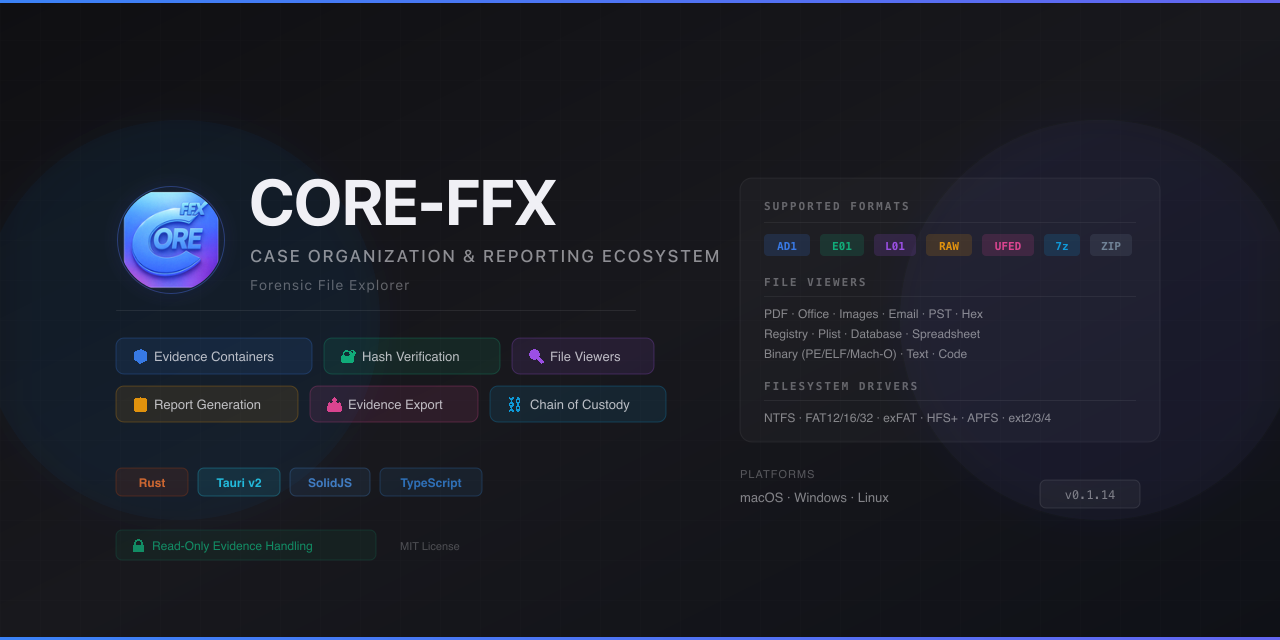Click the E01 format tag

[x=842, y=245]
